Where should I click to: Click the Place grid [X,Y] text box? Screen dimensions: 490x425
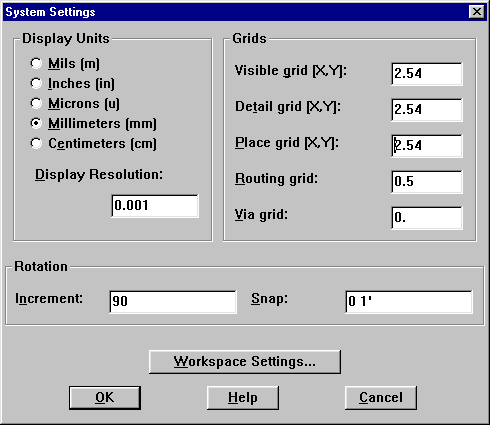[x=427, y=146]
